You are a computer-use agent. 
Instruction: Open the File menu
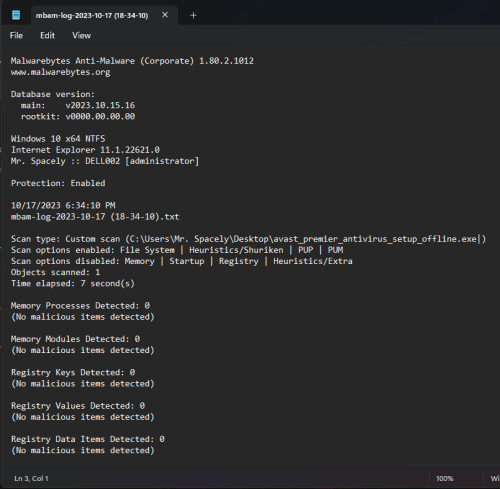click(16, 35)
